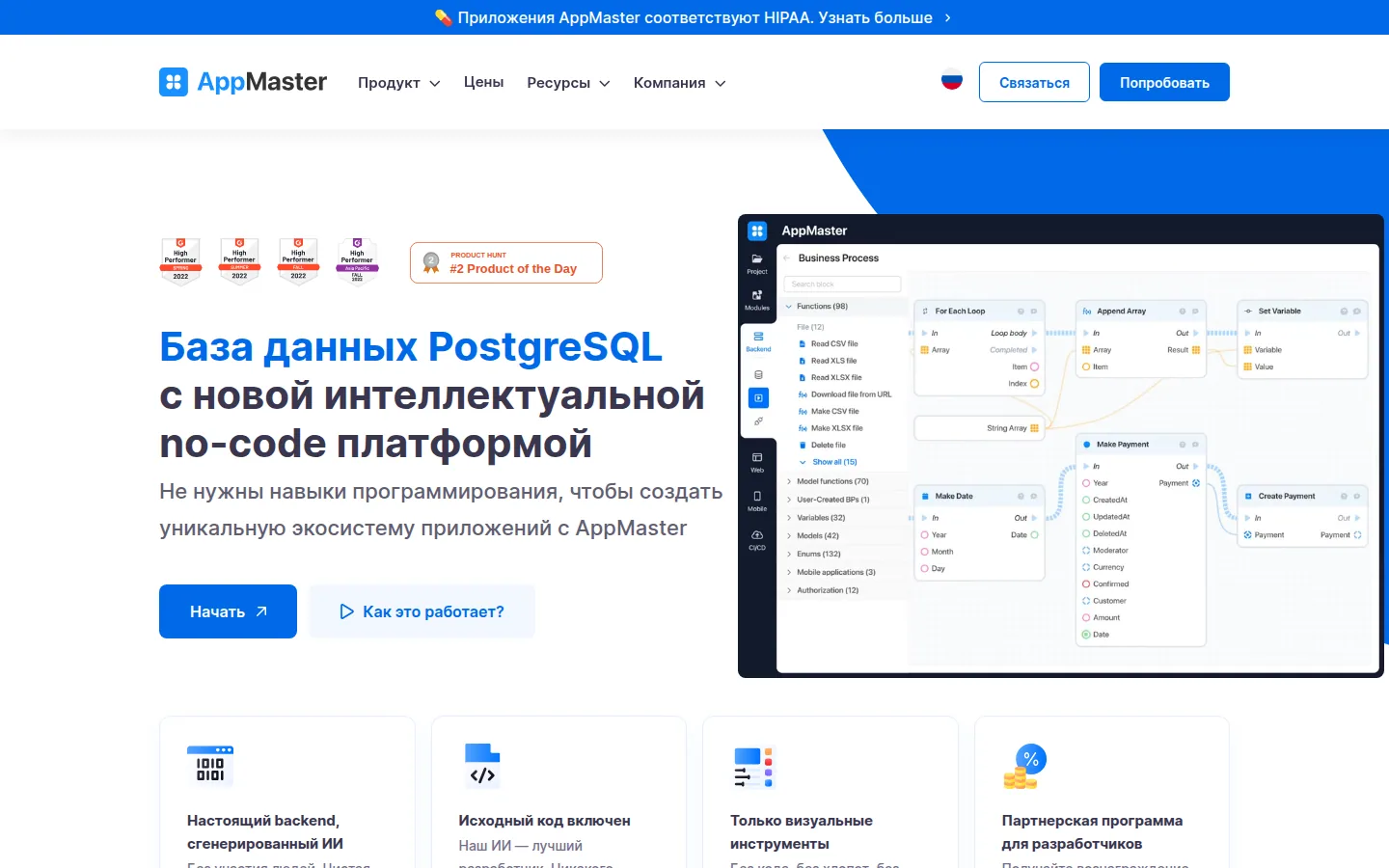Collapse the Functions (98) group
Image resolution: width=1389 pixels, height=868 pixels.
pos(788,306)
